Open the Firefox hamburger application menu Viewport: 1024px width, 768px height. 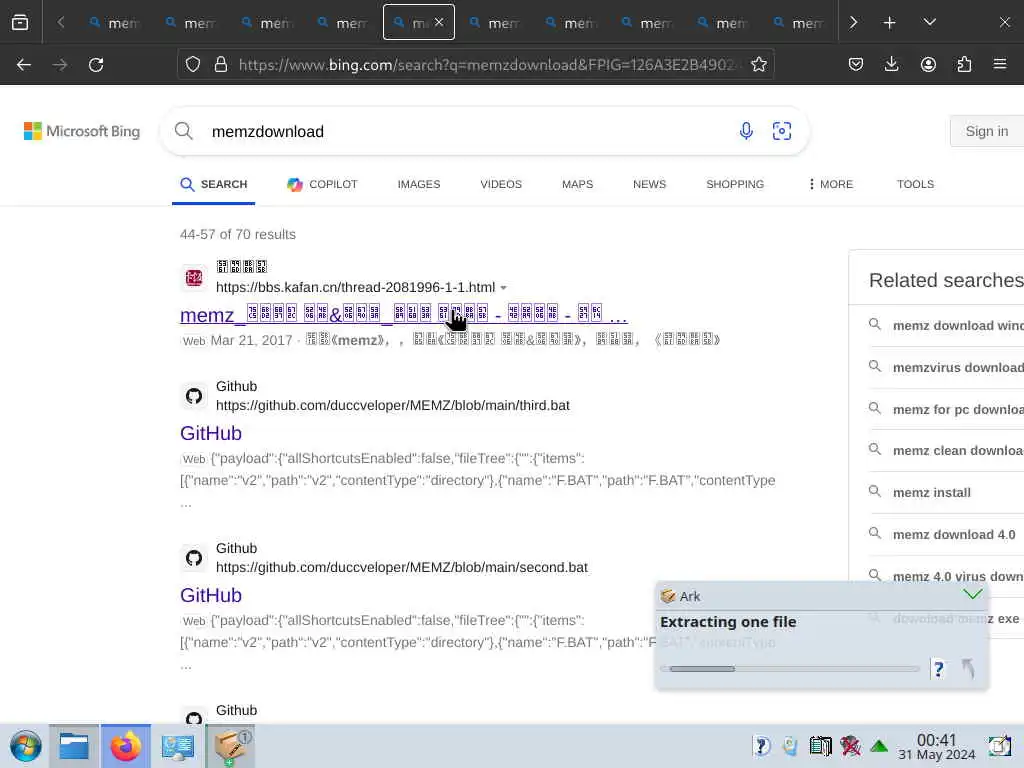click(1000, 65)
